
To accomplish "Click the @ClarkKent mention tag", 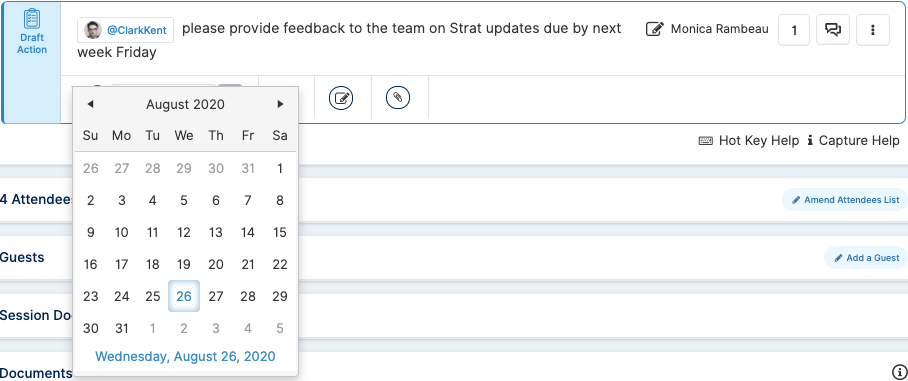I will (126, 30).
